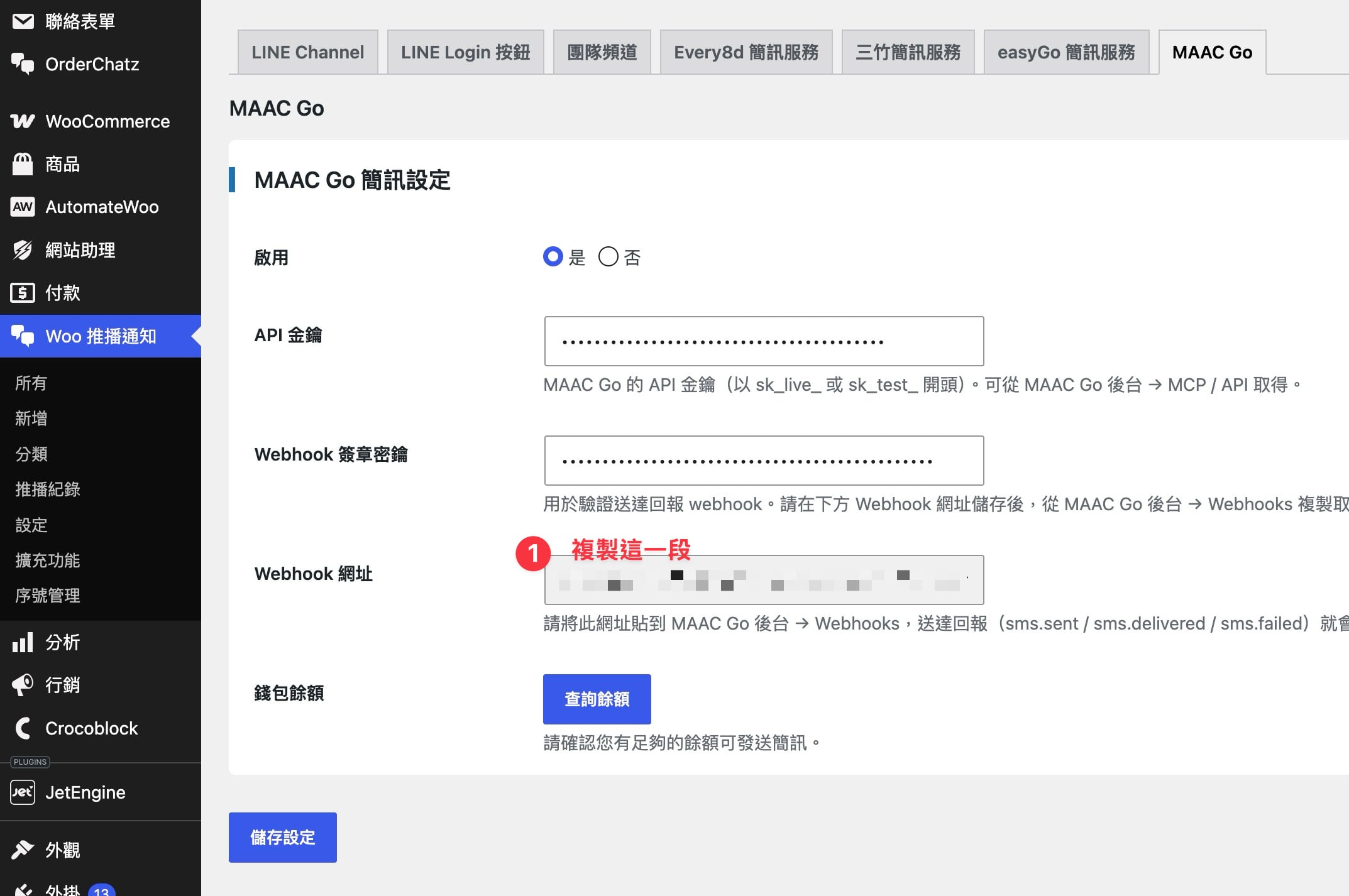The height and width of the screenshot is (896, 1349).
Task: Open the 聯絡表單 menu label
Action: [x=80, y=21]
